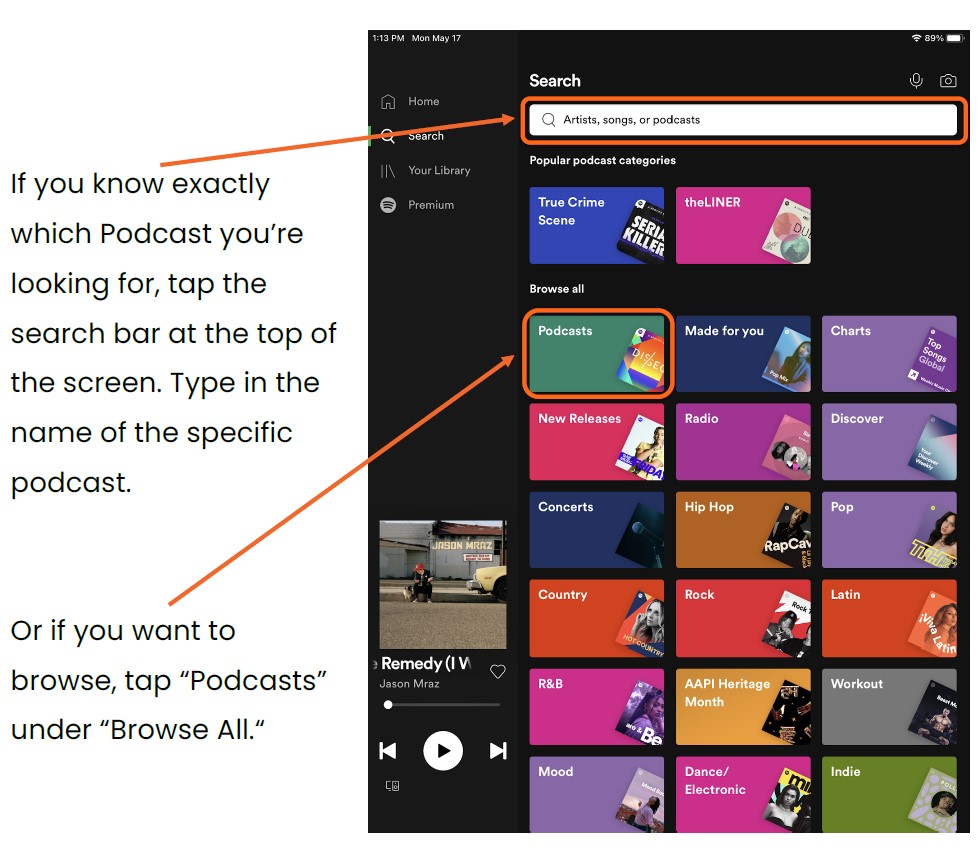Skip to next track
The width and height of the screenshot is (979, 847).
point(498,750)
